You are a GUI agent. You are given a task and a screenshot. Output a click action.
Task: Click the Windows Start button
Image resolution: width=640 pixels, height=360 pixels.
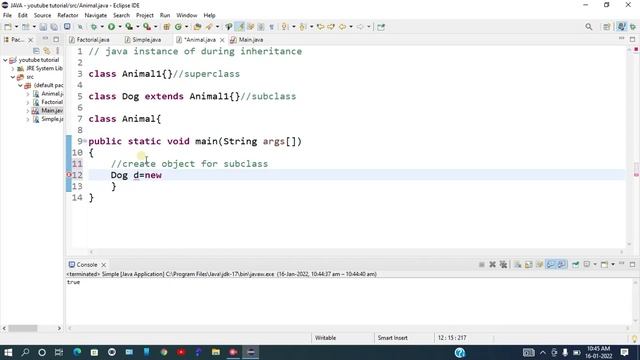pos(8,352)
